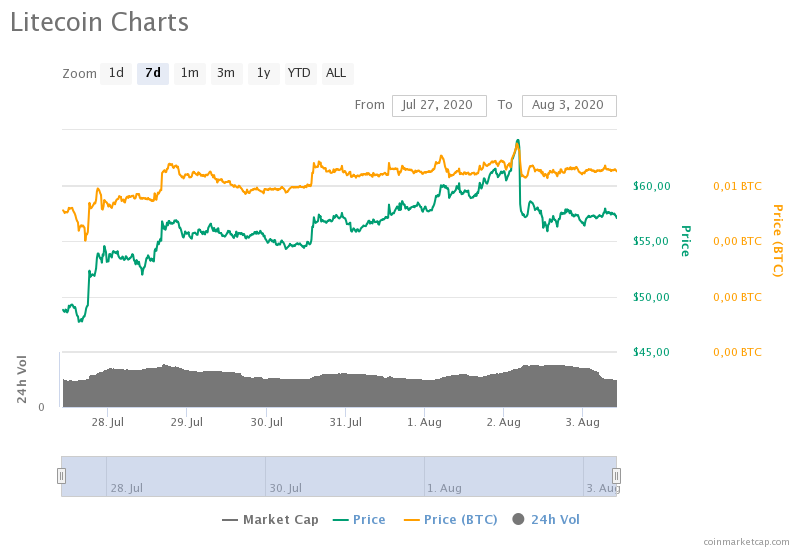
Task: Select the 7d zoom range
Action: click(153, 73)
